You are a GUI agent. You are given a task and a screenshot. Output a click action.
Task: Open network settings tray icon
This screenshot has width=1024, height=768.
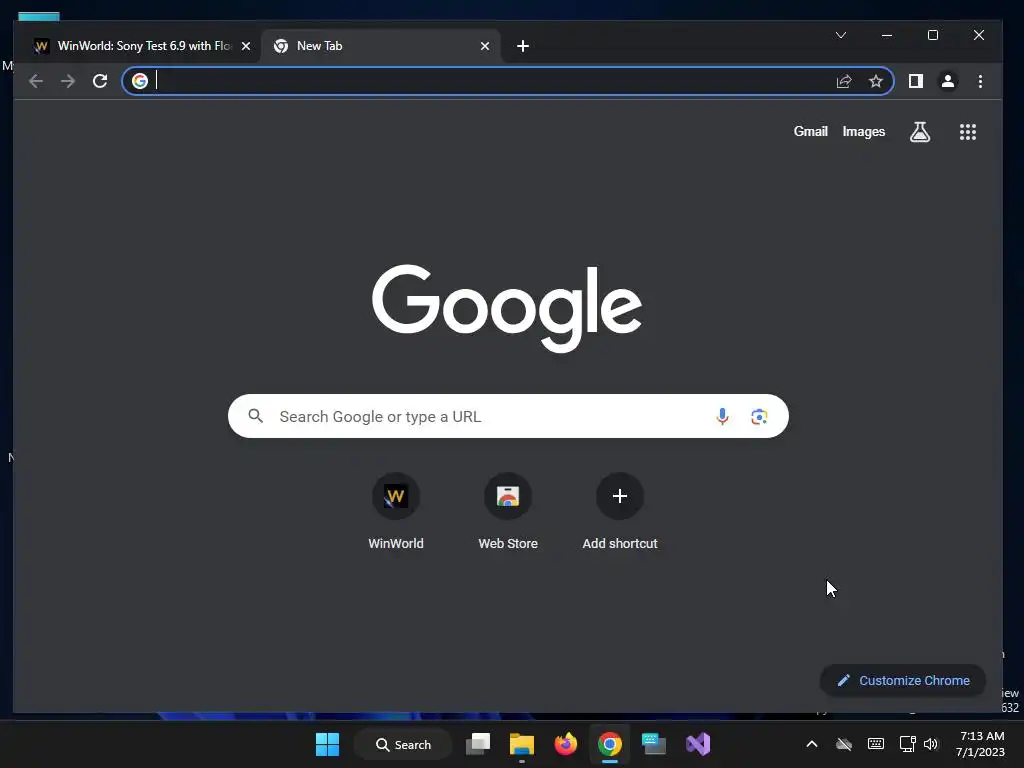pyautogui.click(x=907, y=744)
